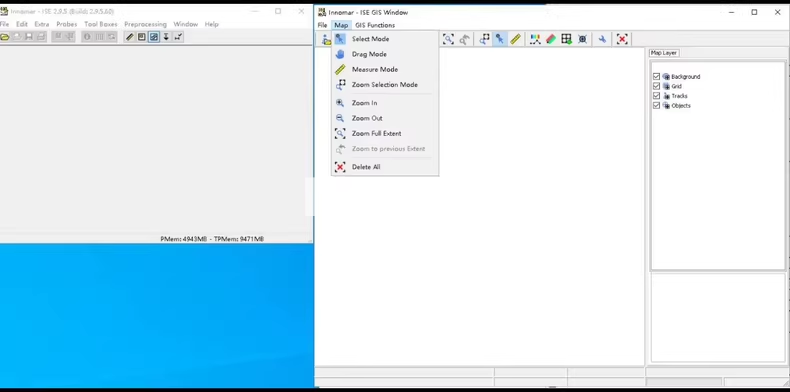Uncheck the Background layer checkbox
Screen dimensions: 790x392
click(656, 77)
